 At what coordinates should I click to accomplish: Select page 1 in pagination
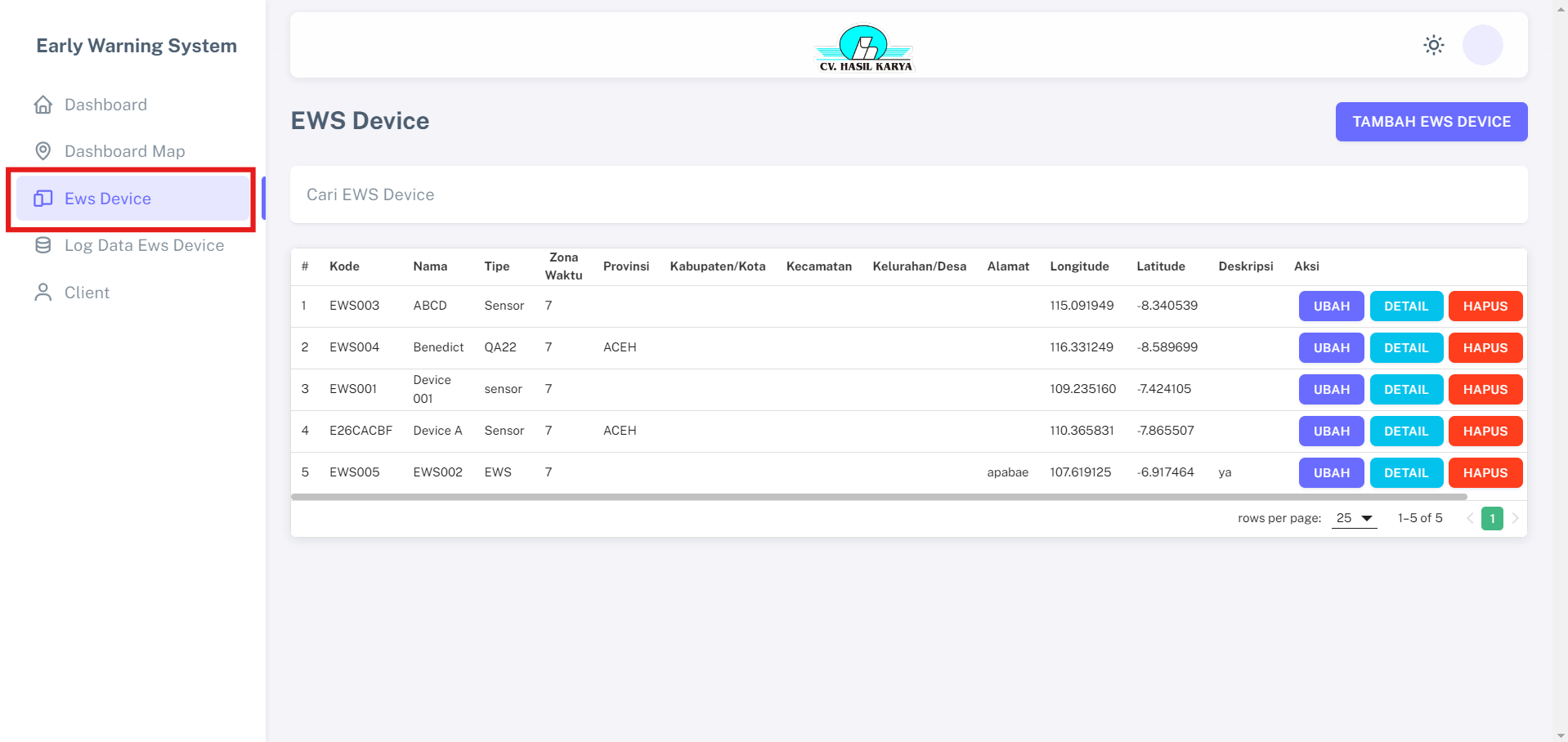[1492, 518]
